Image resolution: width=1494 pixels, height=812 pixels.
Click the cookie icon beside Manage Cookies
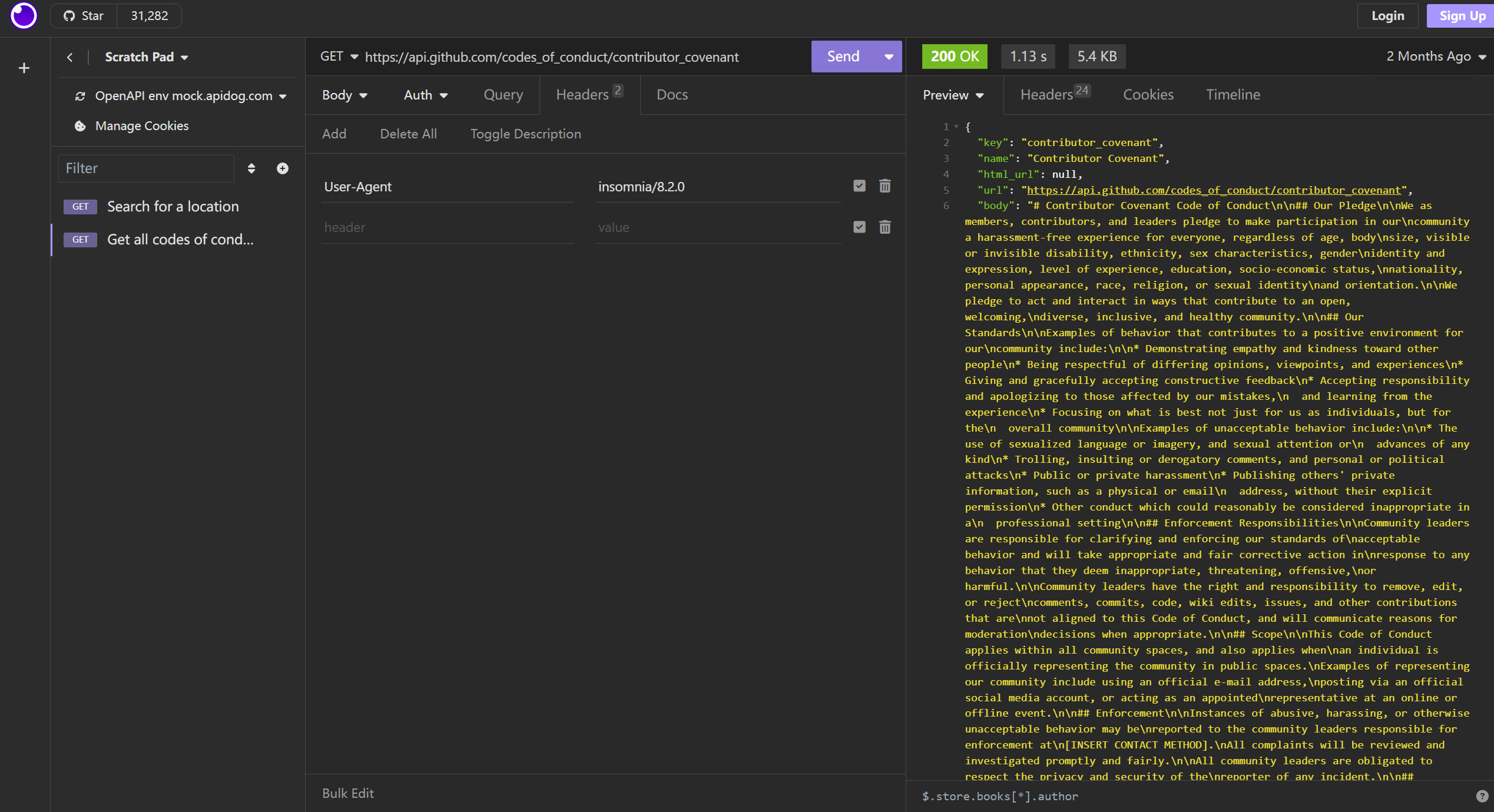click(80, 126)
